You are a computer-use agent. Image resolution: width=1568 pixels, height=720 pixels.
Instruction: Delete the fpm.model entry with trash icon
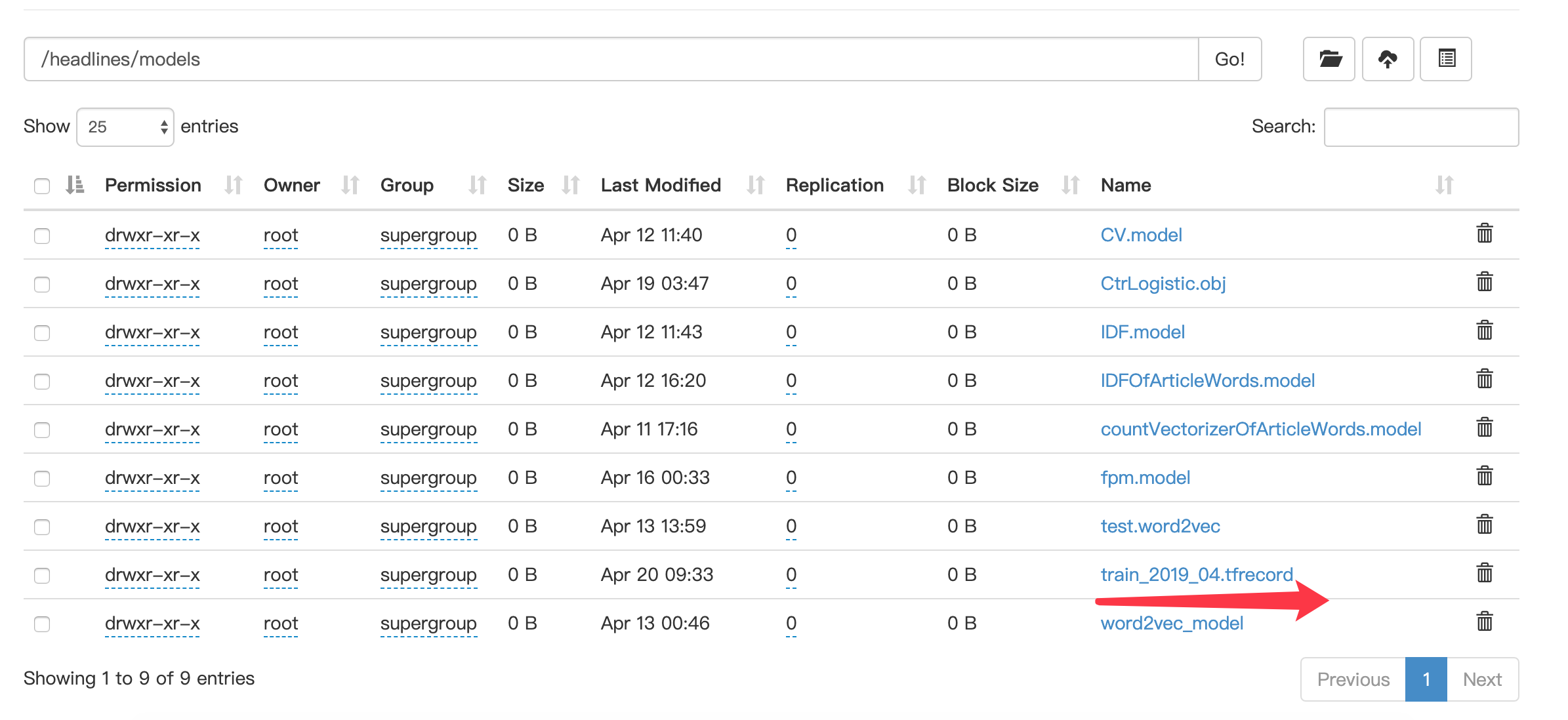tap(1485, 476)
